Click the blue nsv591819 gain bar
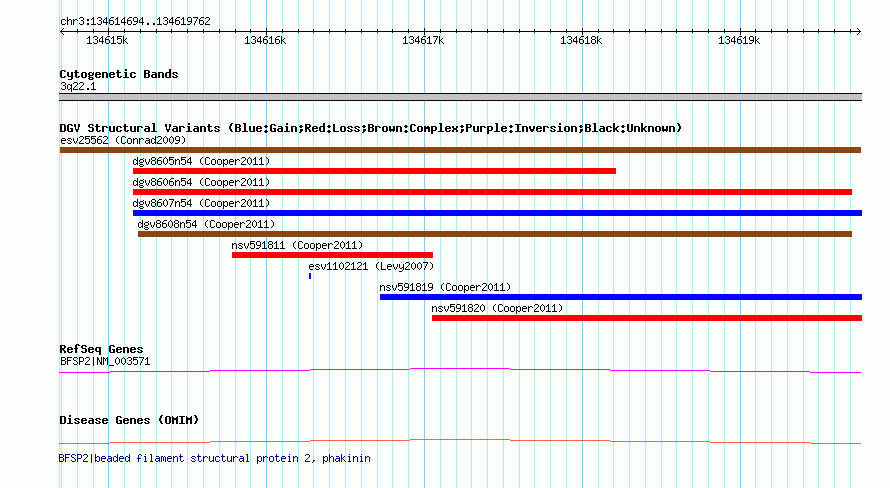 [x=621, y=297]
